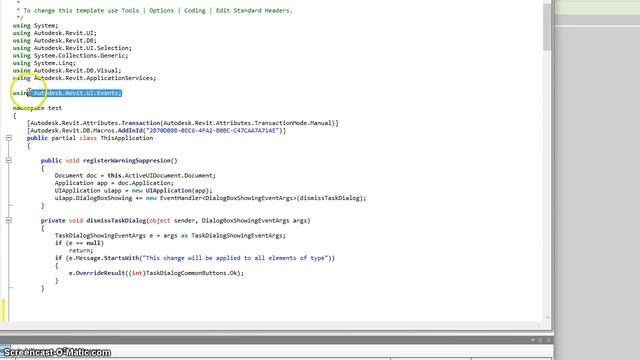The height and width of the screenshot is (360, 640).
Task: Click the Transaction attribute line
Action: (183, 123)
